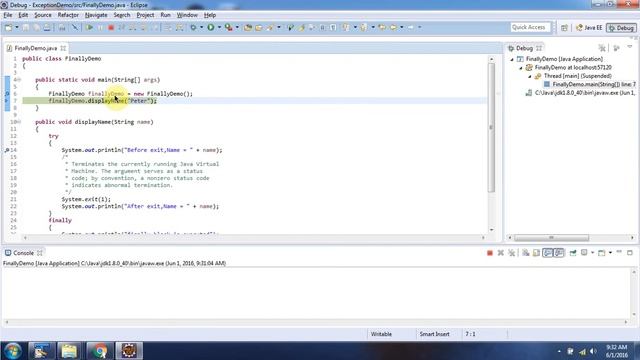Screen dimensions: 640x360
Task: Click the Chrome icon in the taskbar
Action: point(99,351)
